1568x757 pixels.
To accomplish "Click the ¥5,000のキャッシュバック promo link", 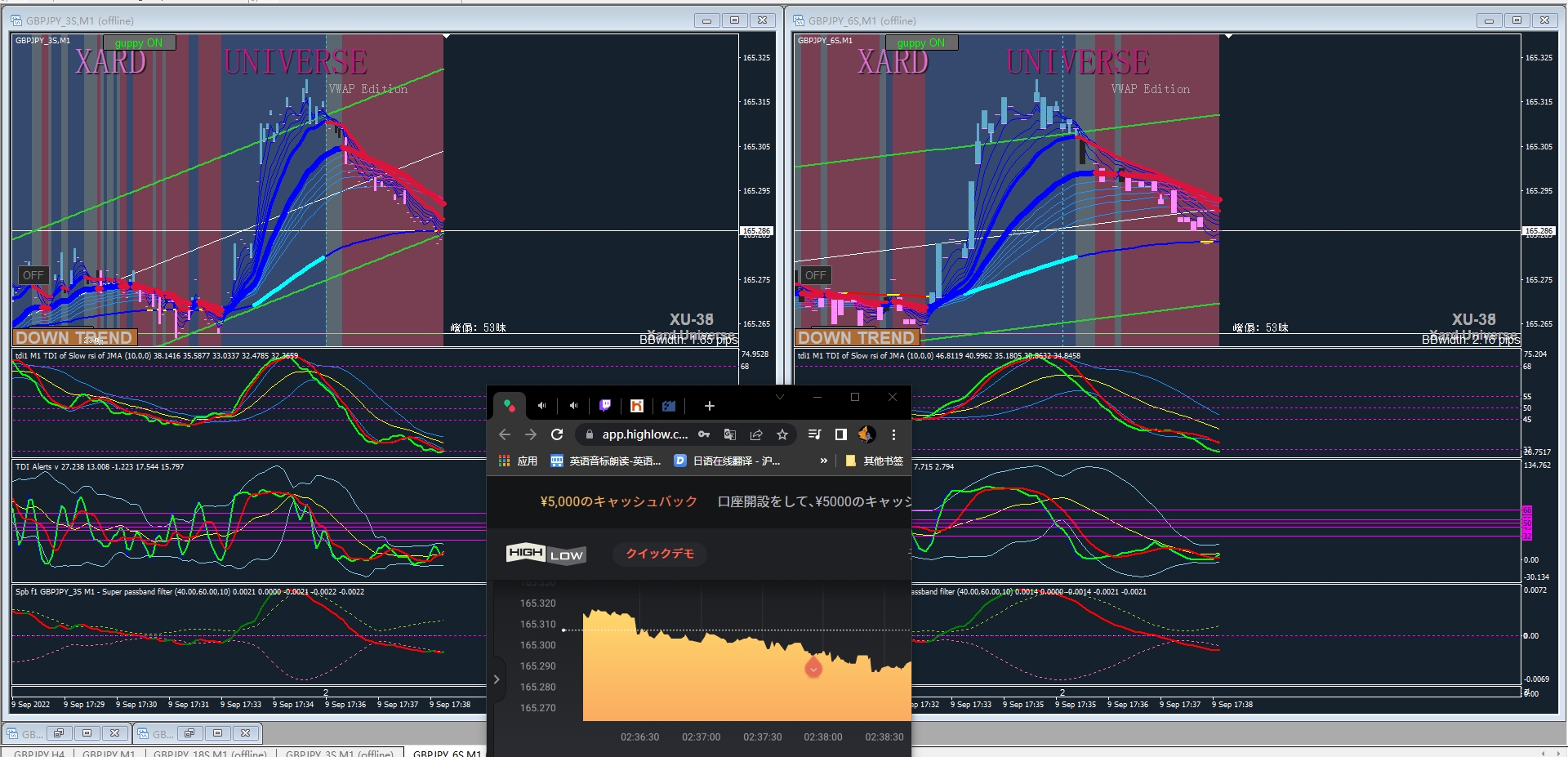I will click(x=619, y=501).
